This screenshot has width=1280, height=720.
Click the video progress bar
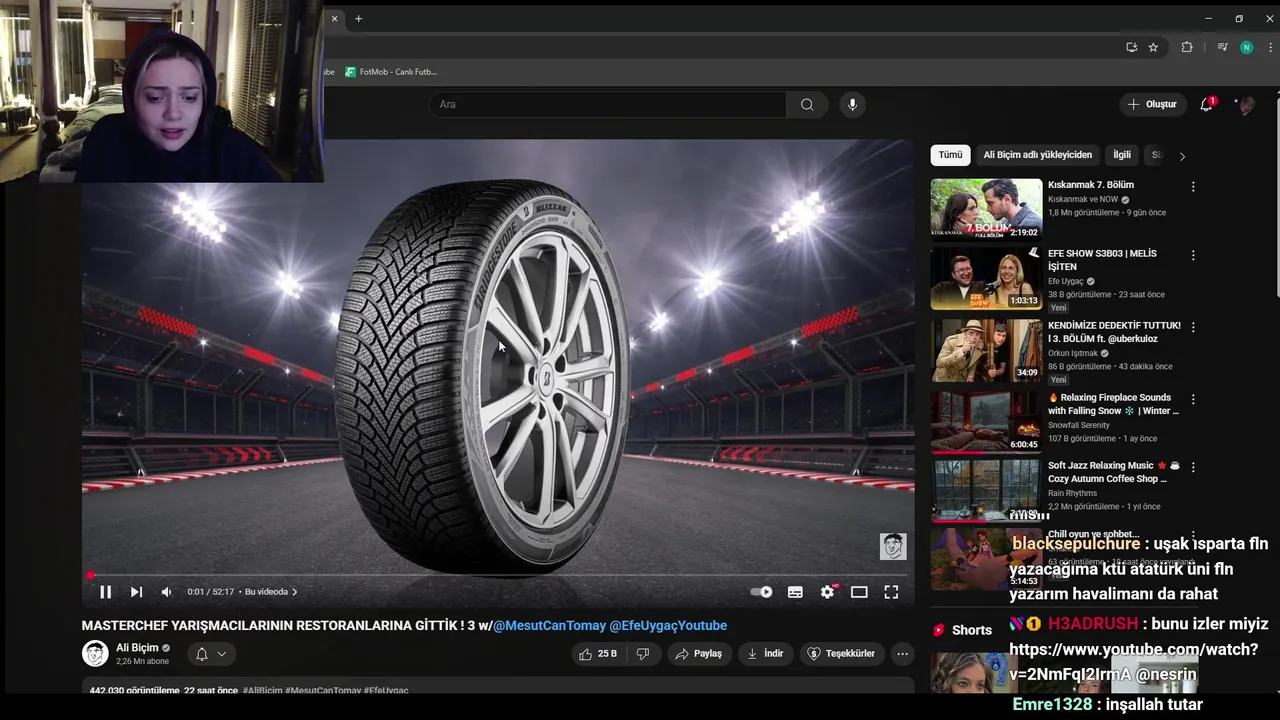click(498, 575)
